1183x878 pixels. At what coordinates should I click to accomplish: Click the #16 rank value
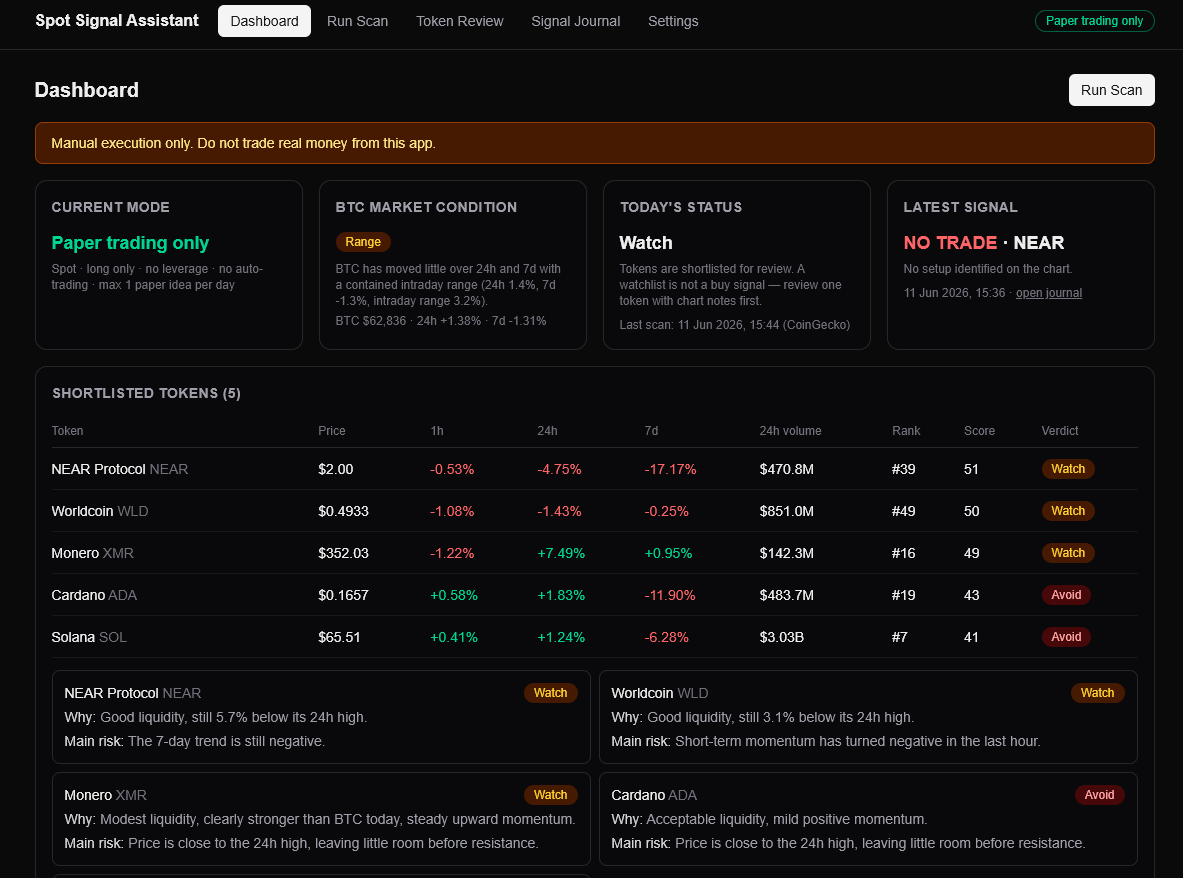(x=903, y=553)
